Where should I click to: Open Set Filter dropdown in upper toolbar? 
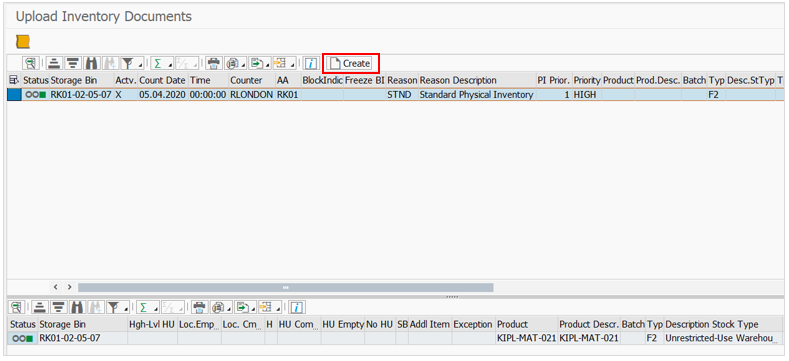point(131,63)
